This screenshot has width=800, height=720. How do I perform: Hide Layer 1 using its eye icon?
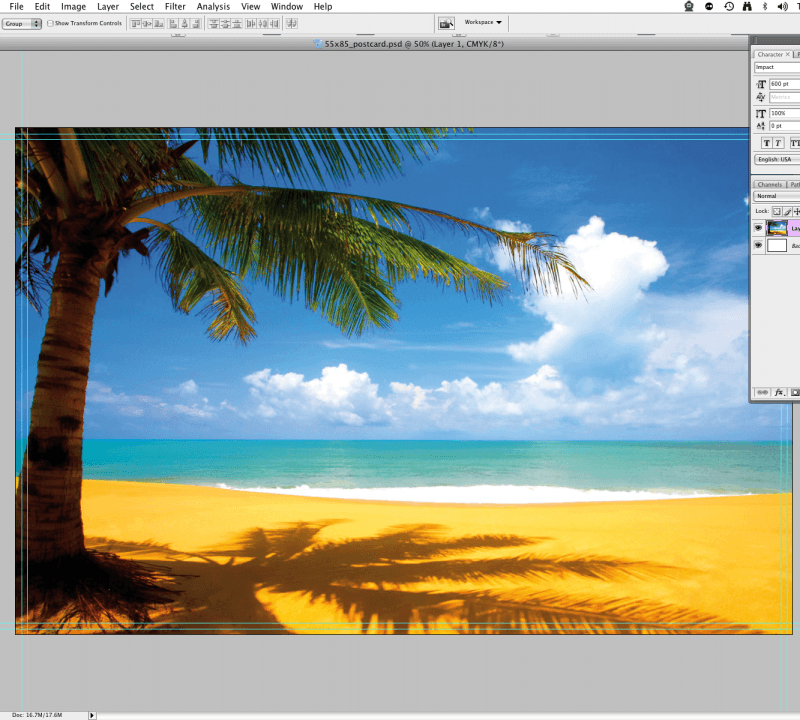(758, 228)
